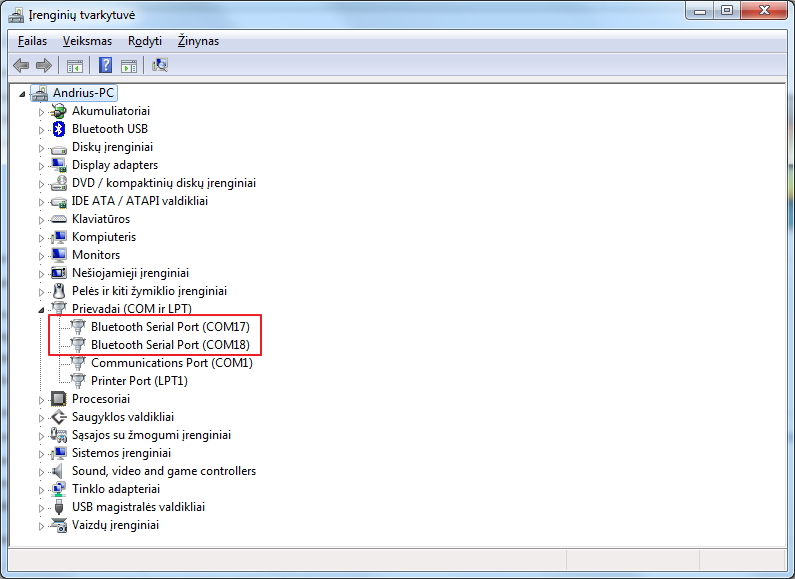795x579 pixels.
Task: Expand the Klaviatūros category
Action: [41, 220]
